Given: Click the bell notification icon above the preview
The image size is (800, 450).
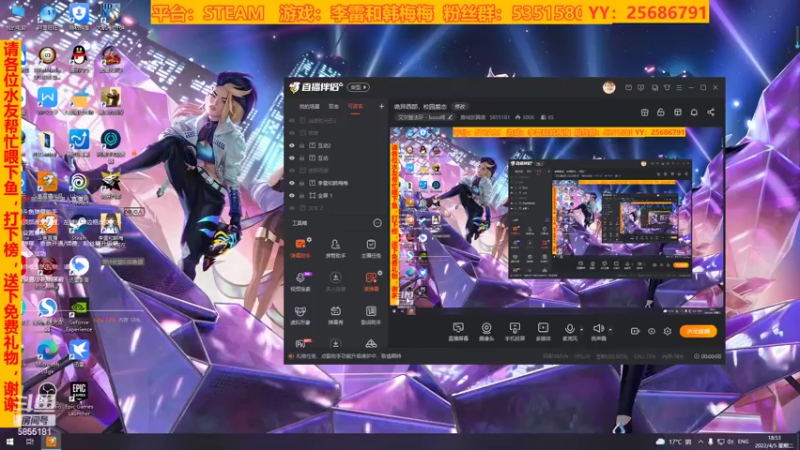Looking at the screenshot, I should pyautogui.click(x=694, y=112).
